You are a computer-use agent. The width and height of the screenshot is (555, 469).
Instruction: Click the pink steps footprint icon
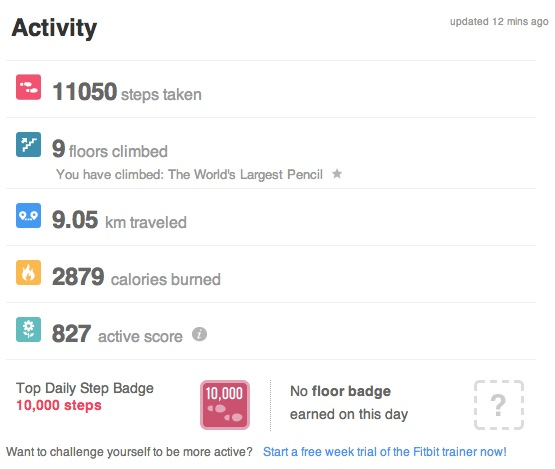tap(28, 87)
